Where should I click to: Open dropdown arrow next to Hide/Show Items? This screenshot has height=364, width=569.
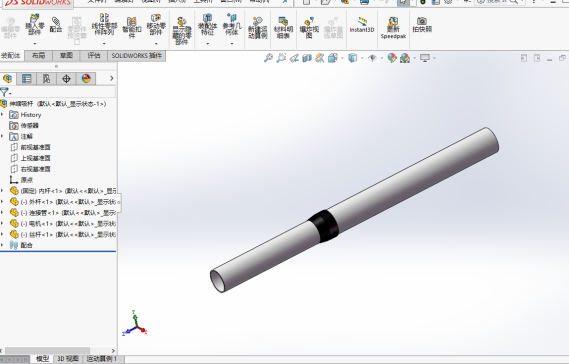coord(382,58)
